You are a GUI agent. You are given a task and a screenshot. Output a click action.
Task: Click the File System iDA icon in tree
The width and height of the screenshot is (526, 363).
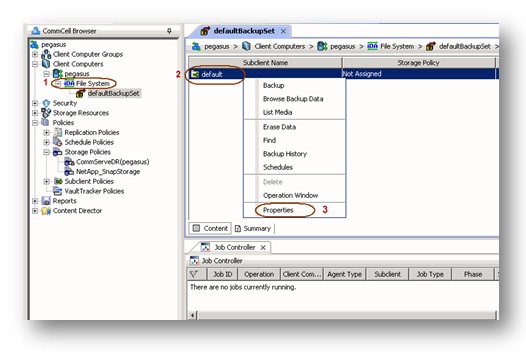69,83
